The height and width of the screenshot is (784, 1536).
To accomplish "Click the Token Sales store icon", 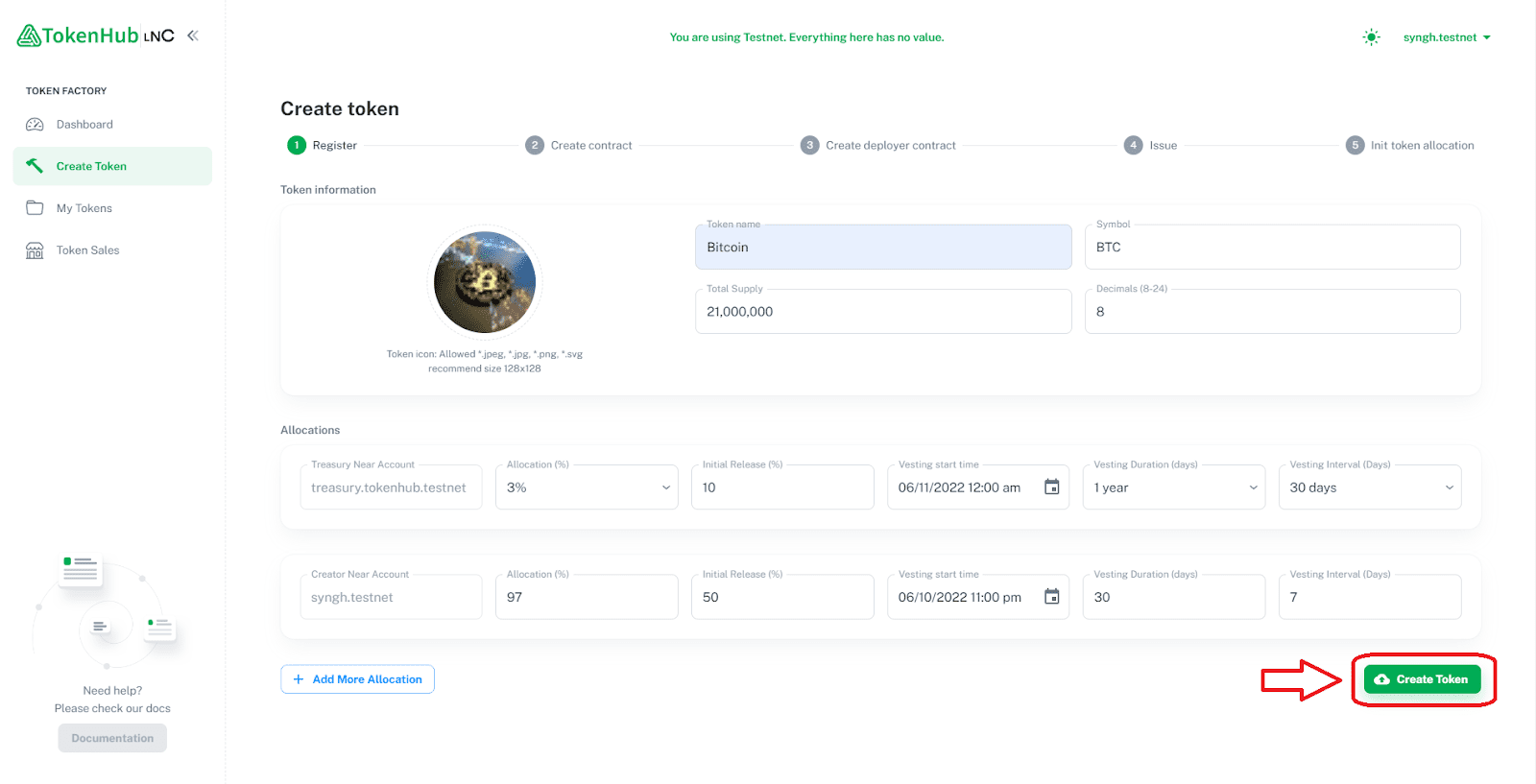I will coord(35,250).
